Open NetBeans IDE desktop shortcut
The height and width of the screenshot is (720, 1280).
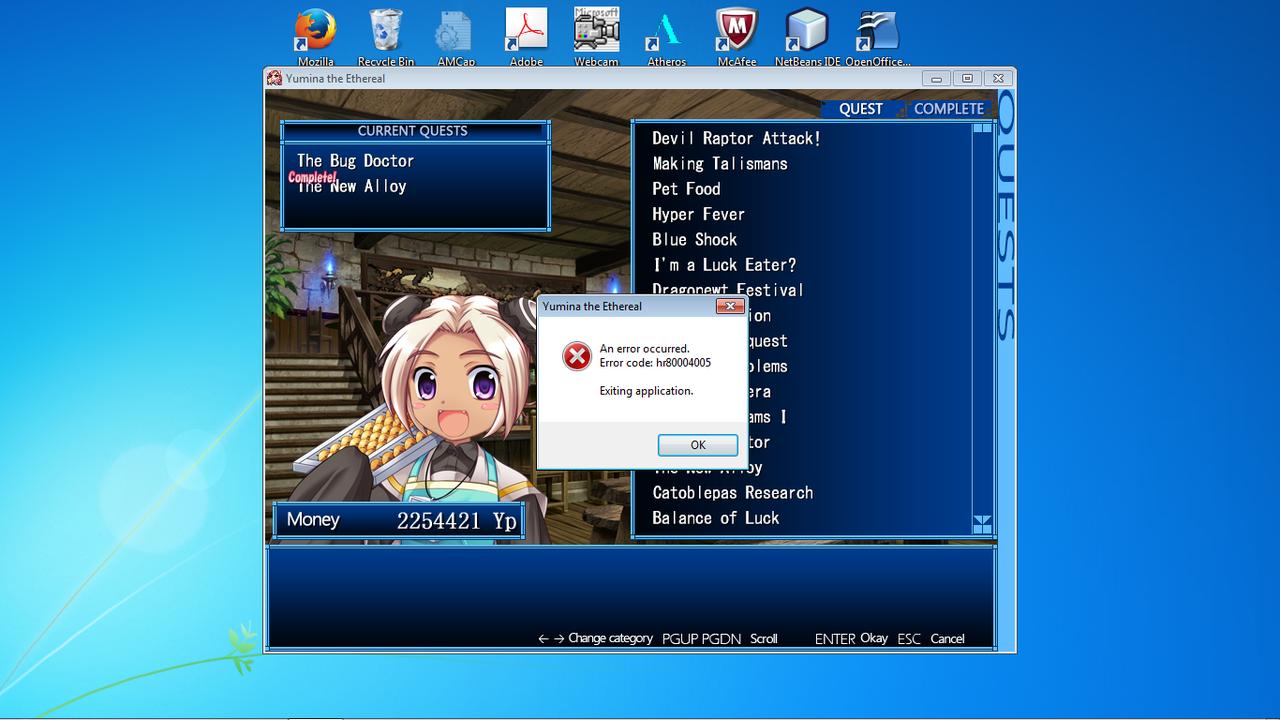point(806,31)
